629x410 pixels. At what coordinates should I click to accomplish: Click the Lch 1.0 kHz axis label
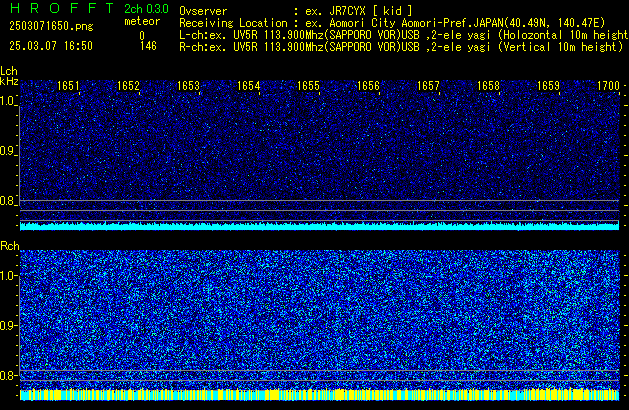[x=7, y=101]
